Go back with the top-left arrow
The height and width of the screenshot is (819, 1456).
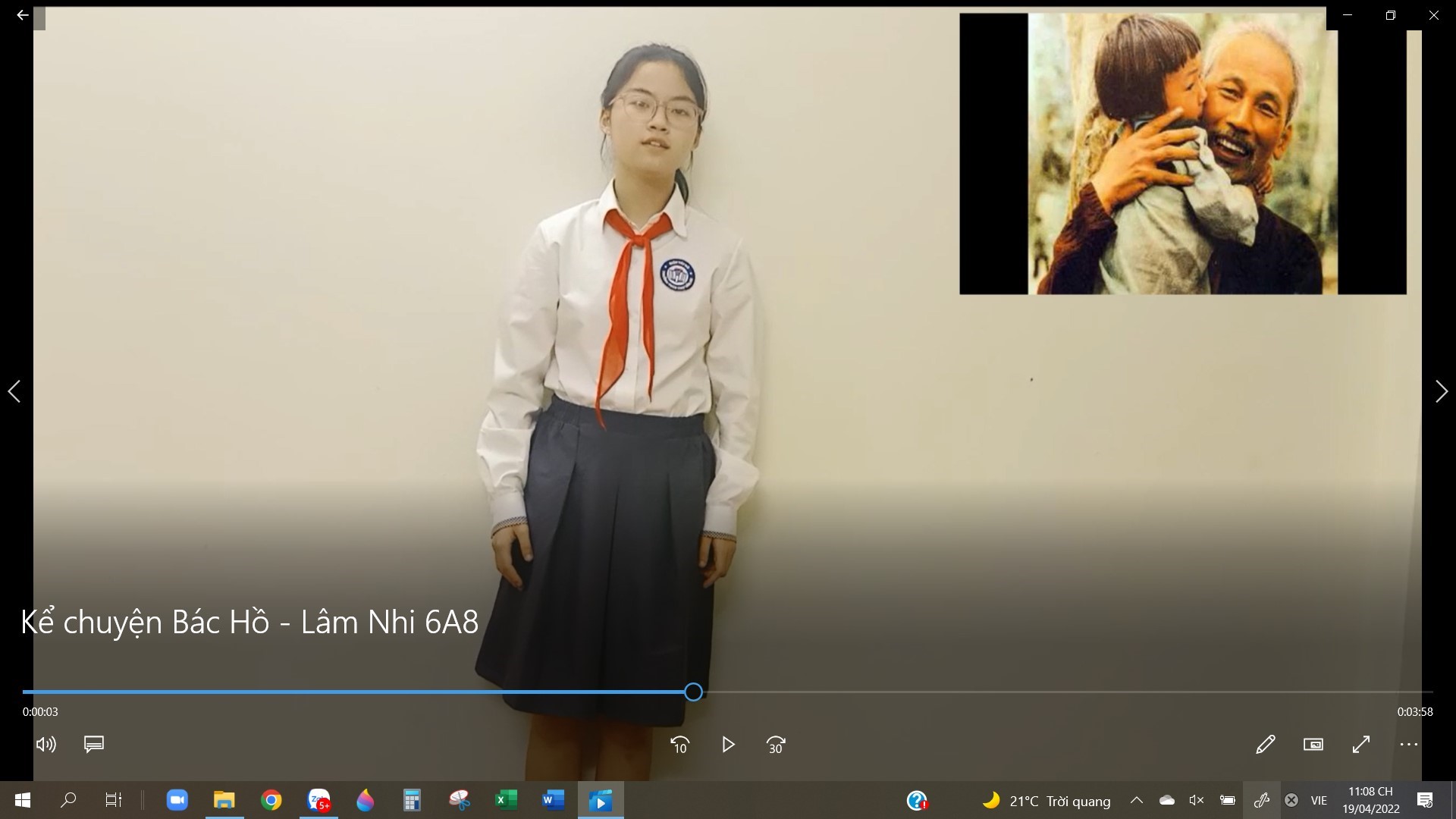click(x=23, y=15)
